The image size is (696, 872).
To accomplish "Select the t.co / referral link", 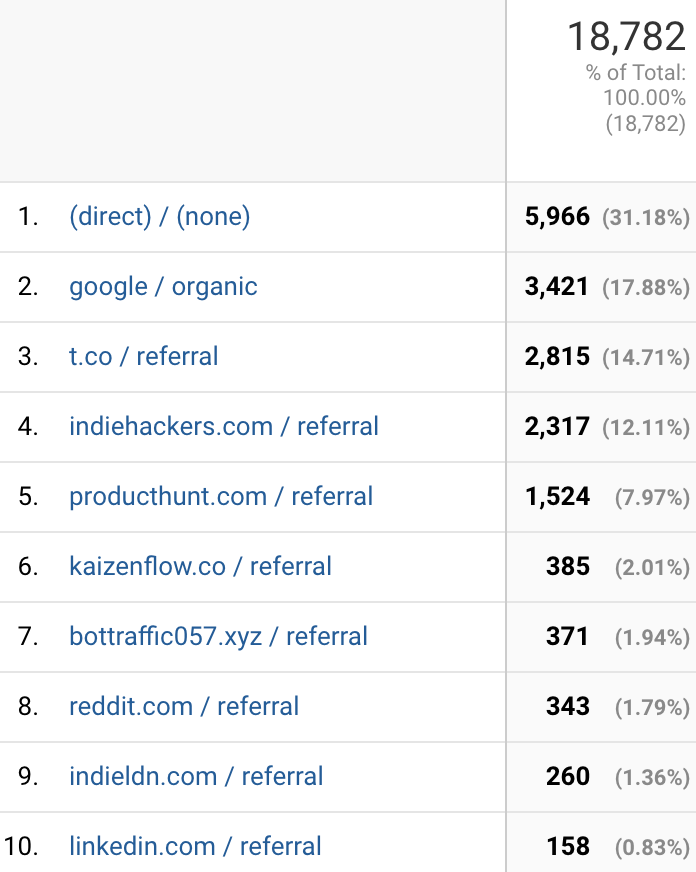I will pos(143,356).
